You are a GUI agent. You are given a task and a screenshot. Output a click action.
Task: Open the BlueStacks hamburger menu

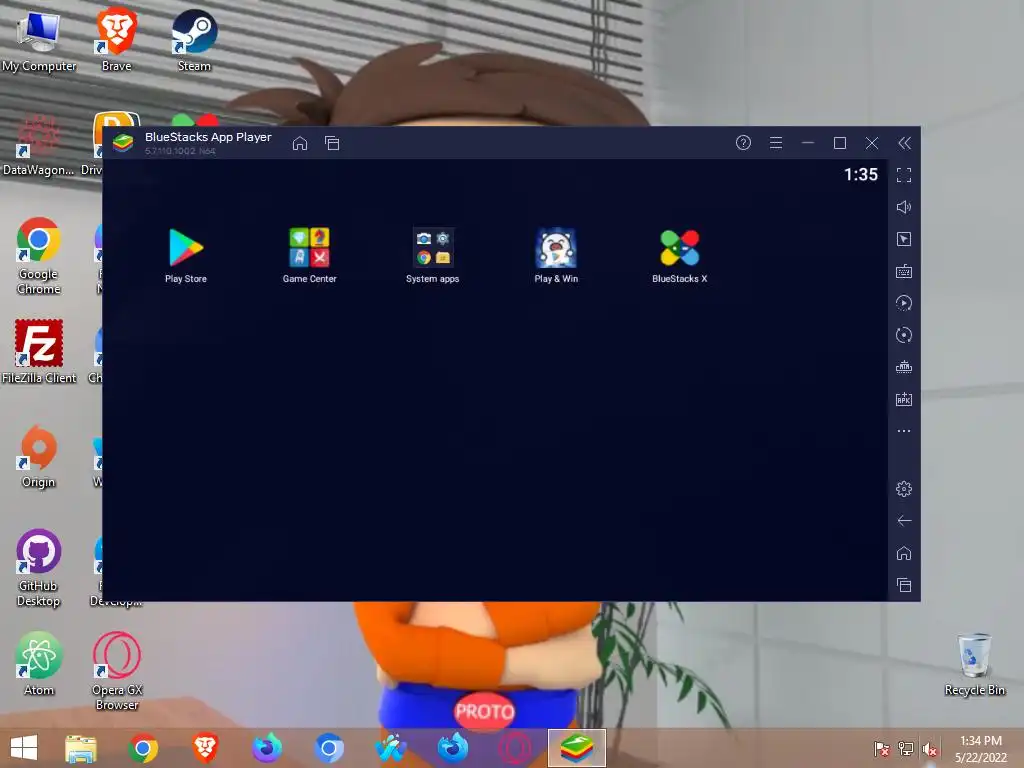tap(776, 142)
